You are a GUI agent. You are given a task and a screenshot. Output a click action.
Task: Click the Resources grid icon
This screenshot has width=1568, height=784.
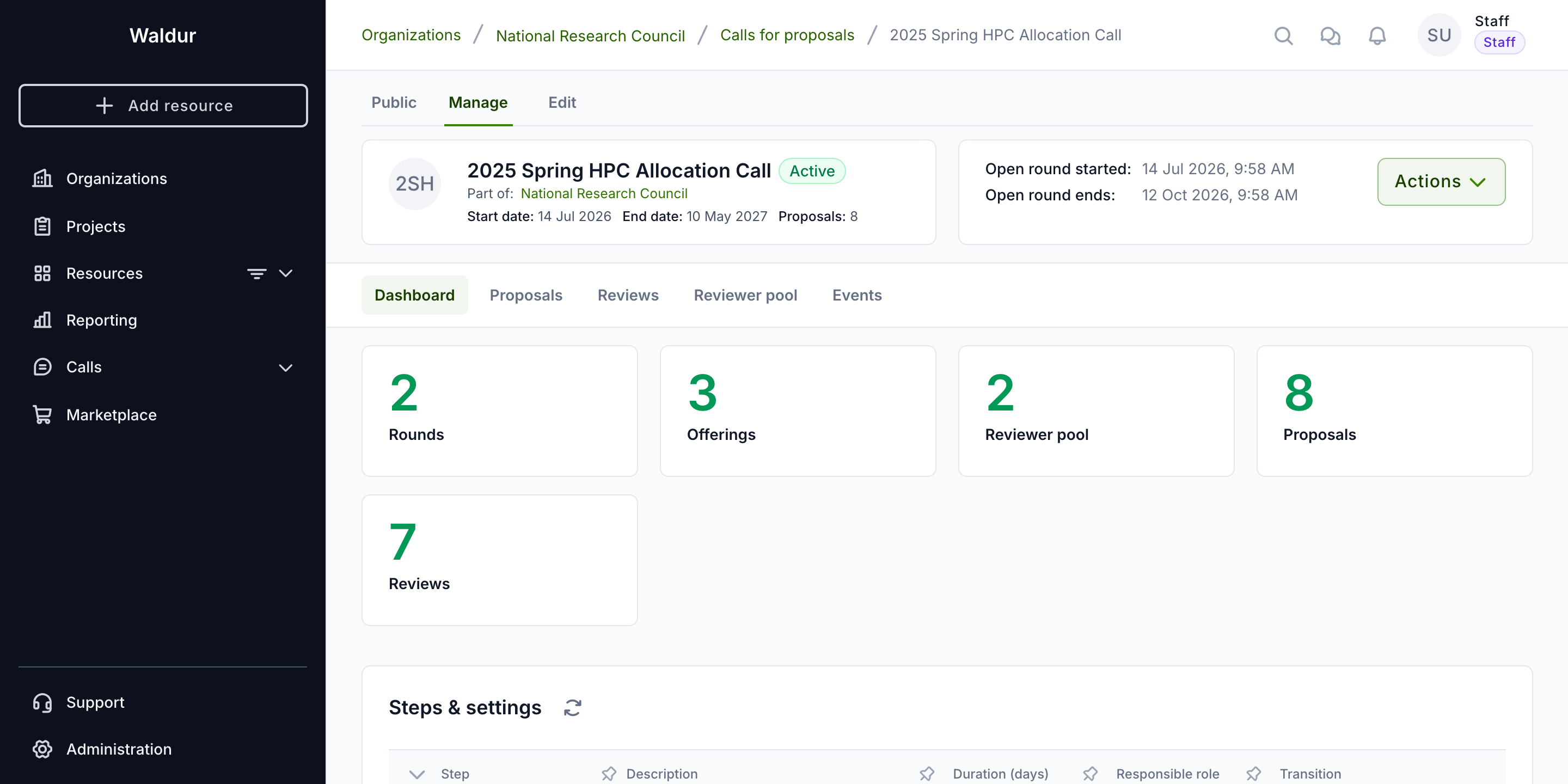point(42,273)
